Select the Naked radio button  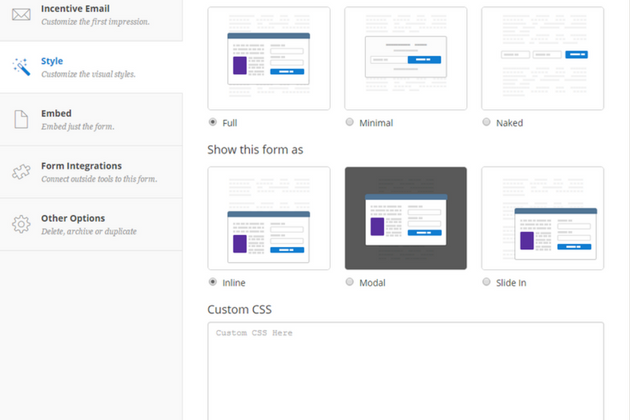click(x=486, y=122)
